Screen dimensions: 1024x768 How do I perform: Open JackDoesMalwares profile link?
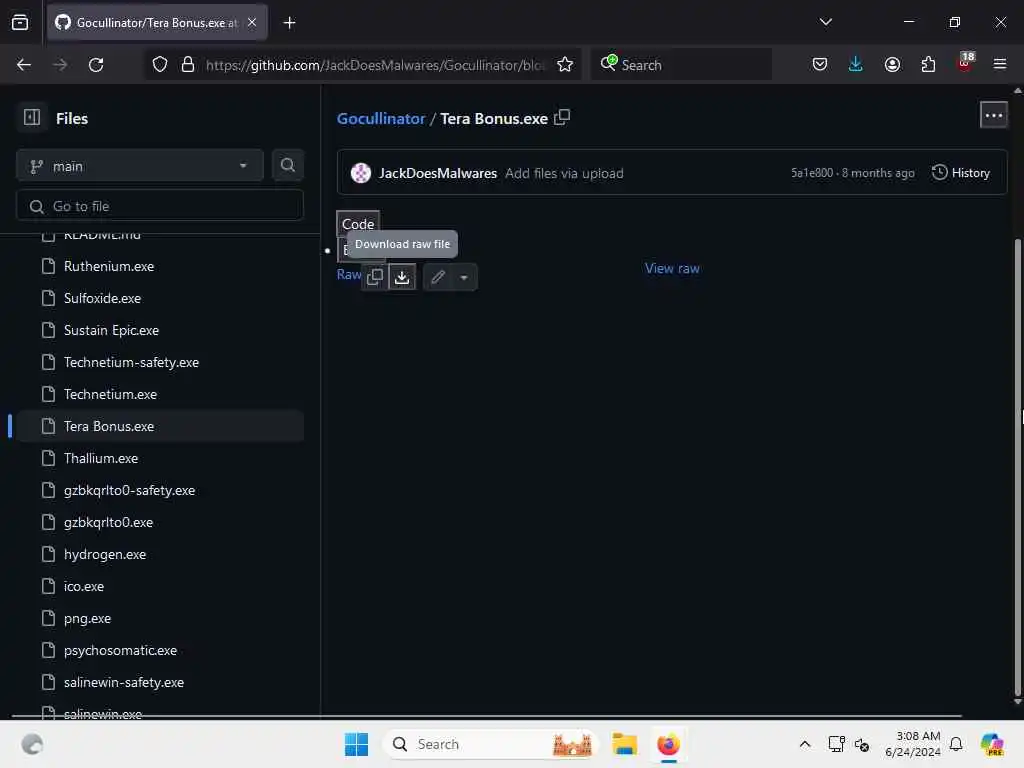[438, 173]
